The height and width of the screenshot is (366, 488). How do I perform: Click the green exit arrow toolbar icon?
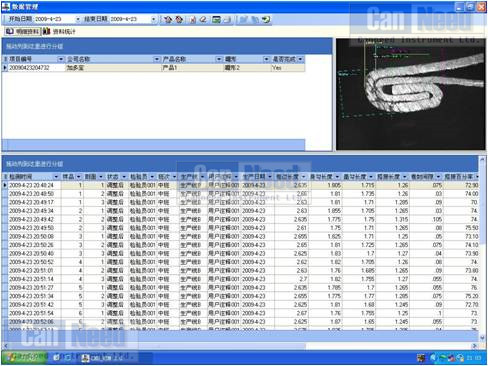click(x=266, y=20)
